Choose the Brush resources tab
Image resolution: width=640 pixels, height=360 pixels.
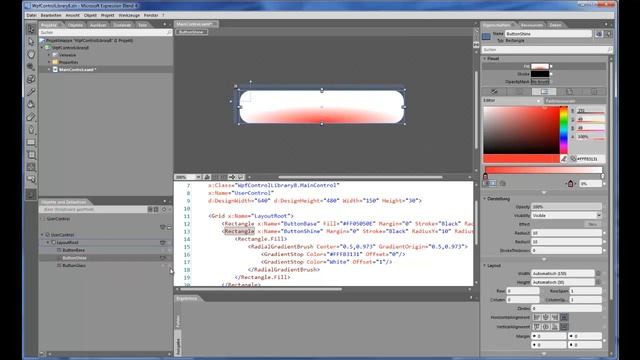(x=594, y=92)
